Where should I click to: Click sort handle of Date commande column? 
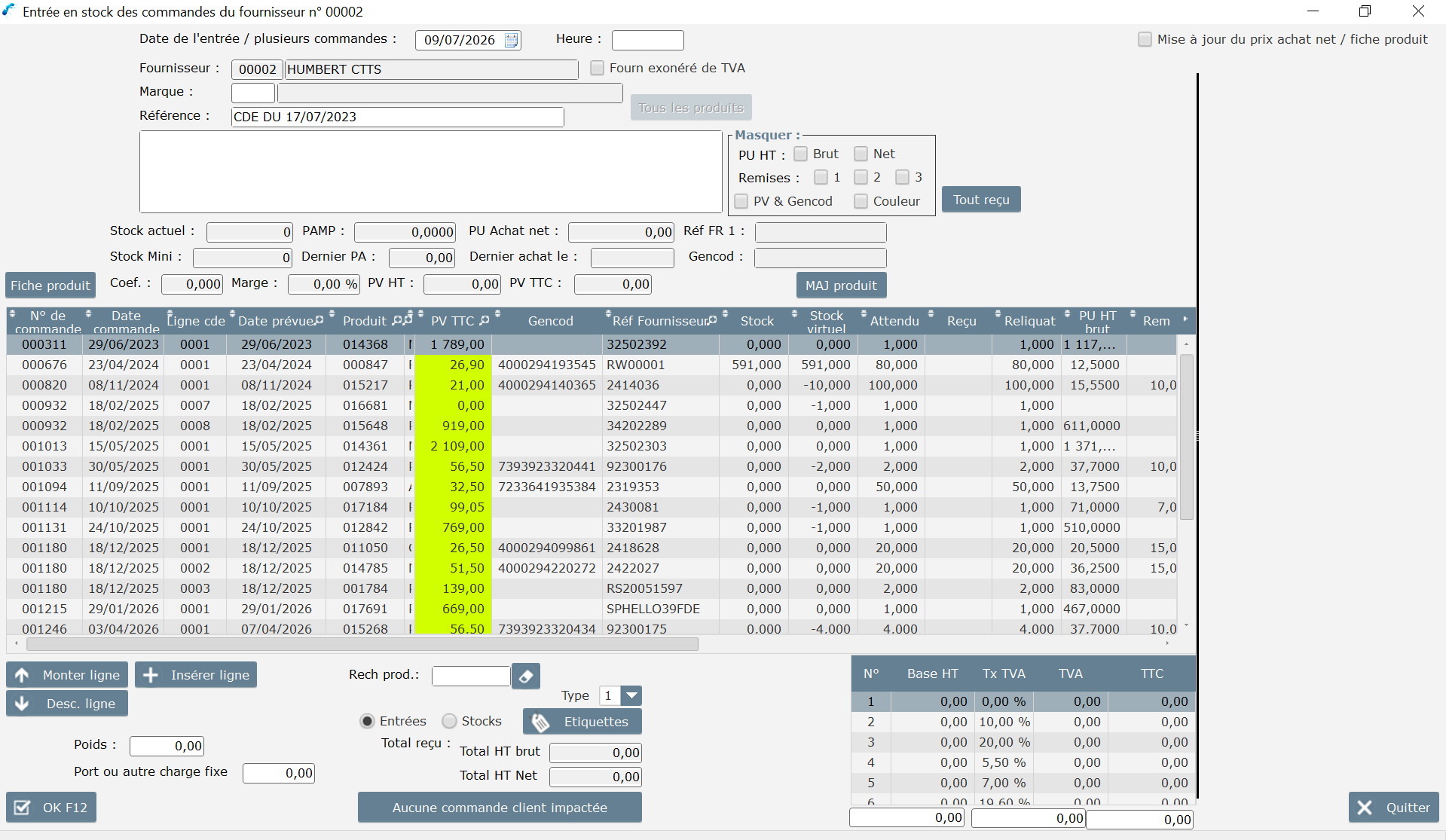click(89, 313)
